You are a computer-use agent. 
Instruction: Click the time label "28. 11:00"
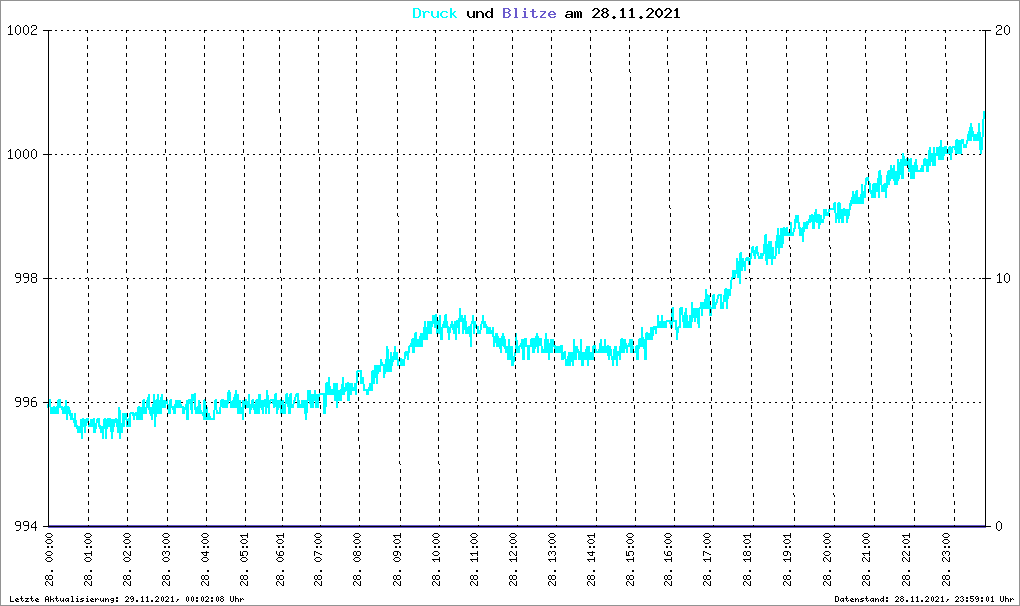click(x=474, y=559)
